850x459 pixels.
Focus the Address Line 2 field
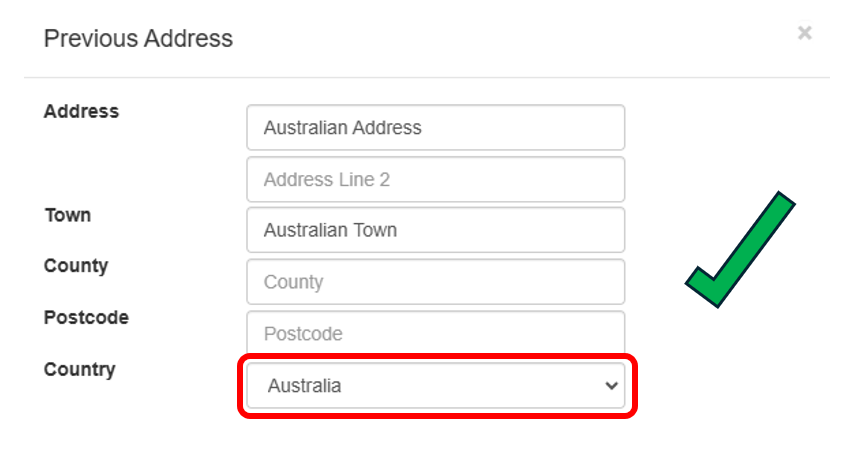[435, 180]
